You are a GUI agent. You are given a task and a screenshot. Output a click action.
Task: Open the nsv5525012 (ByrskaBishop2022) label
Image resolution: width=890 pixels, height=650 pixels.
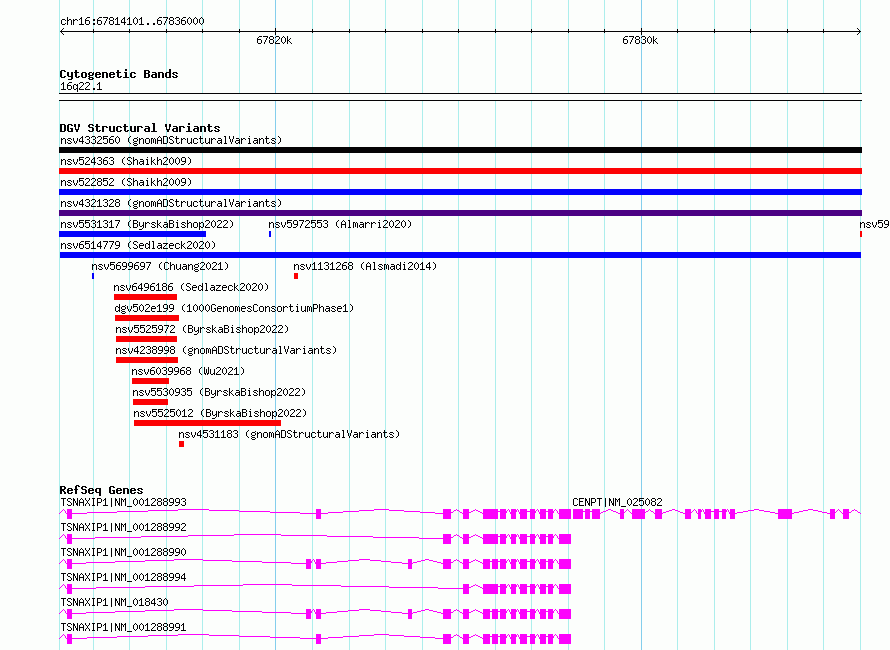pyautogui.click(x=220, y=413)
